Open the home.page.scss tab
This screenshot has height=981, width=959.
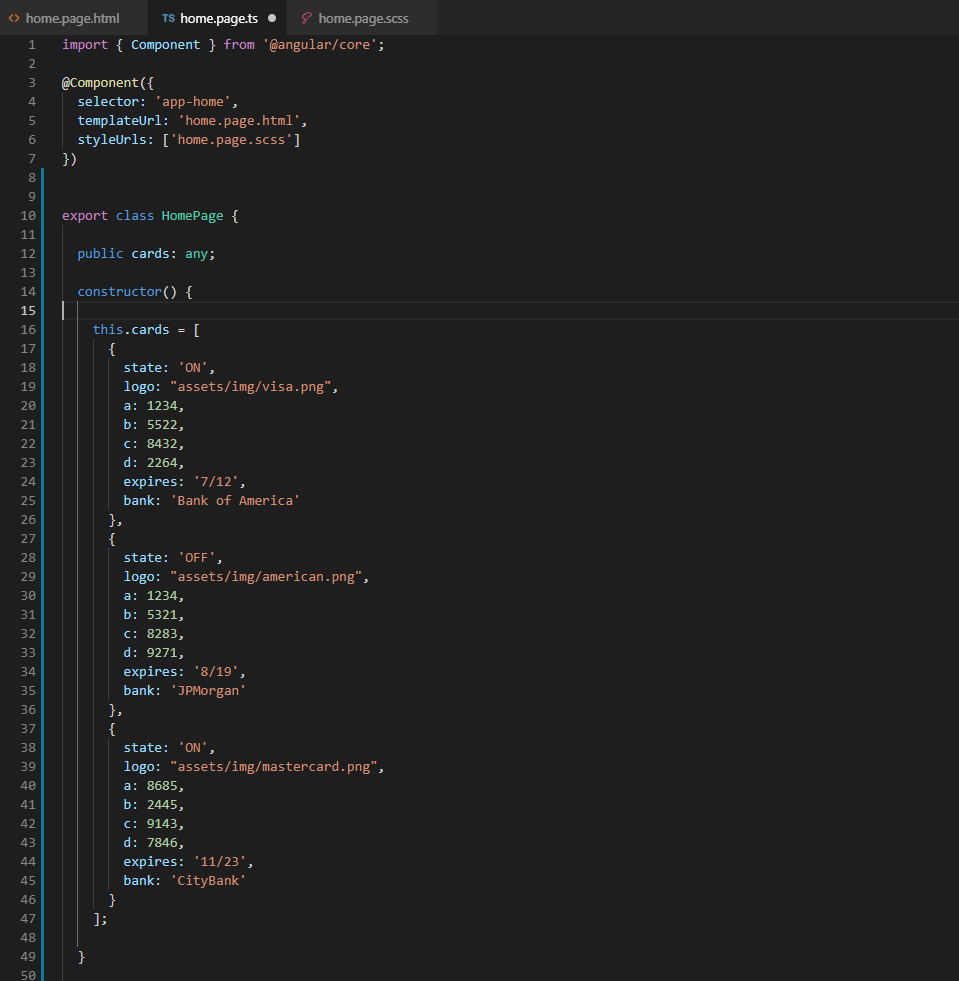(x=362, y=18)
